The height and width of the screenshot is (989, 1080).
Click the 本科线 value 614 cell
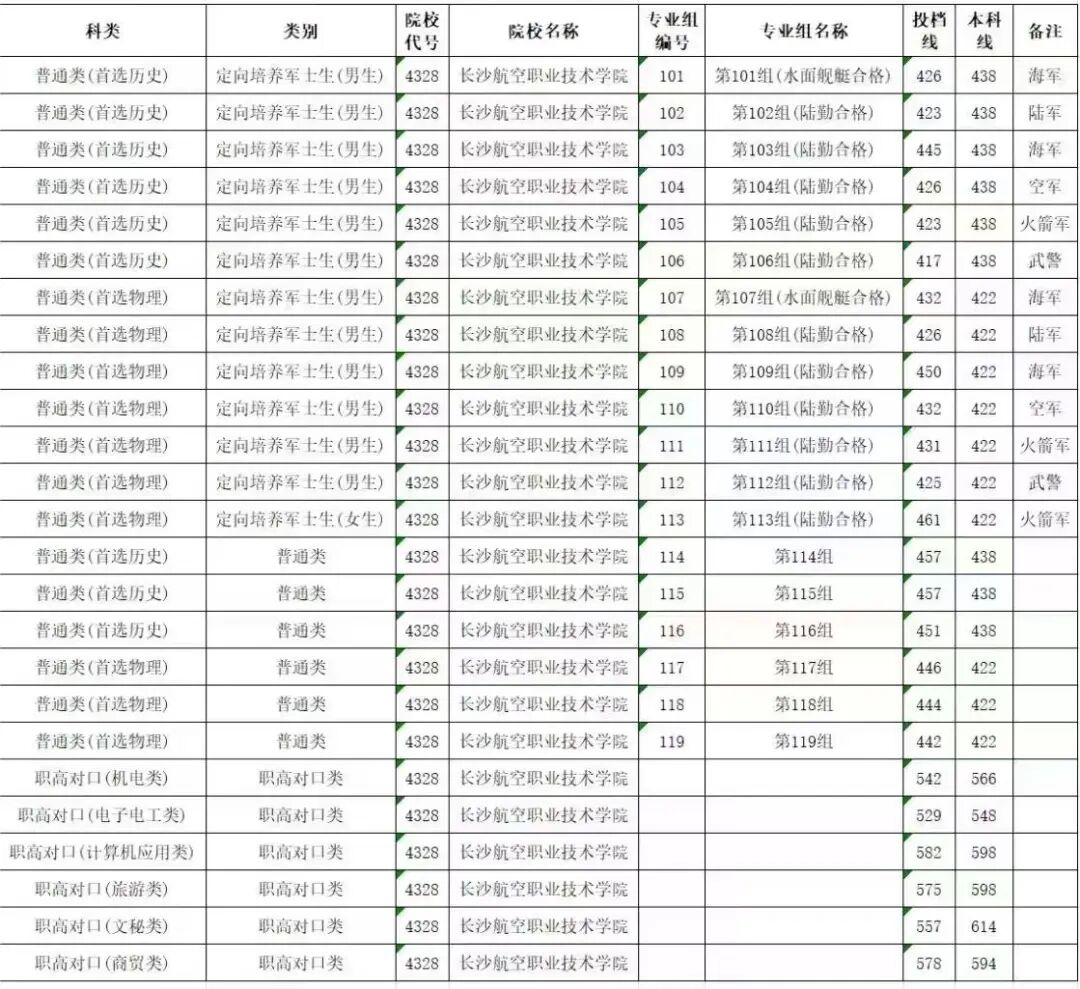[x=982, y=927]
